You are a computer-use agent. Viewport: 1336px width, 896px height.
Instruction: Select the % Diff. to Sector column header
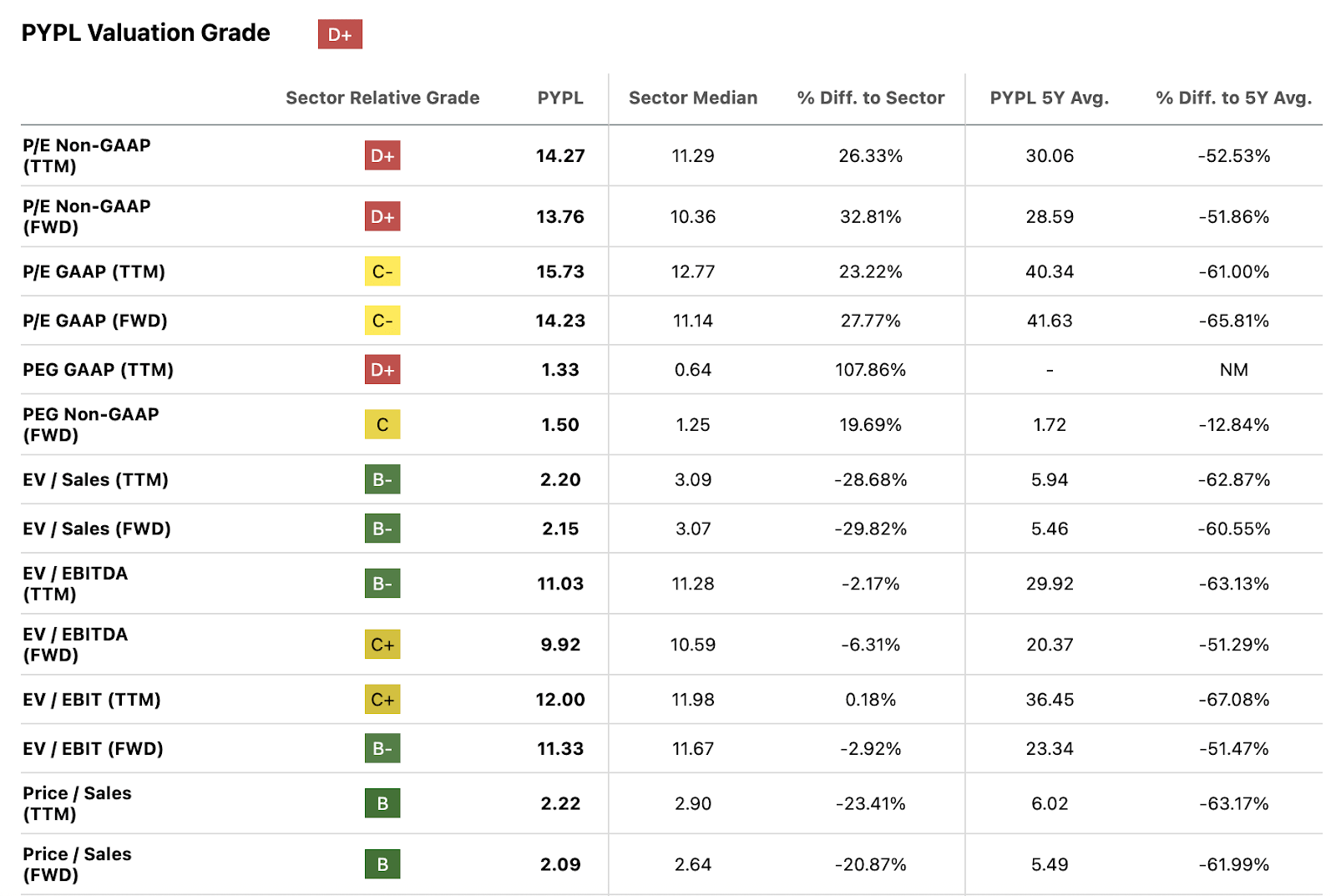tap(870, 98)
